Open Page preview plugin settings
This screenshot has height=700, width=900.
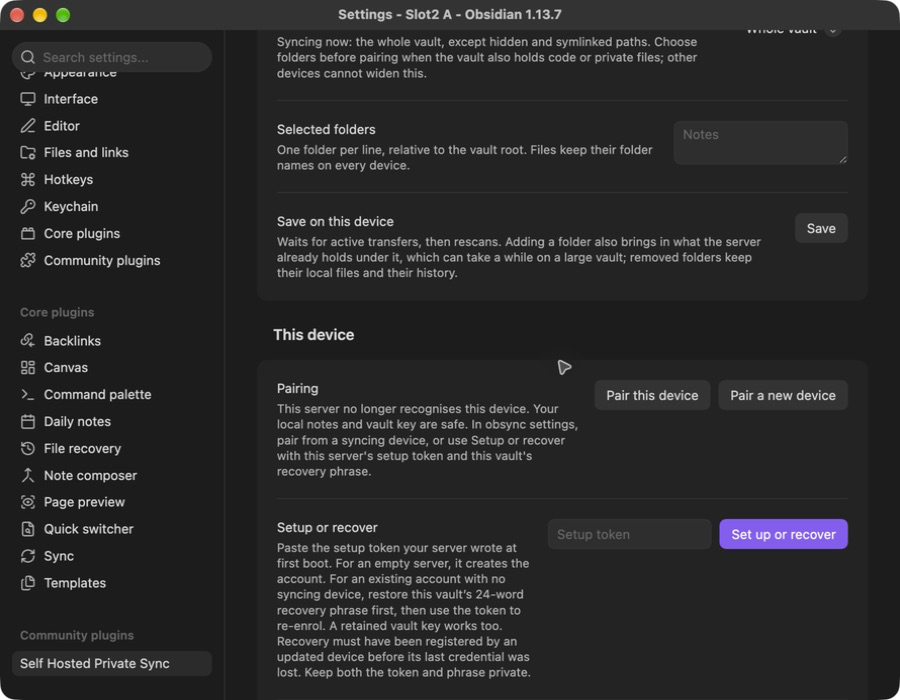[x=112, y=502]
